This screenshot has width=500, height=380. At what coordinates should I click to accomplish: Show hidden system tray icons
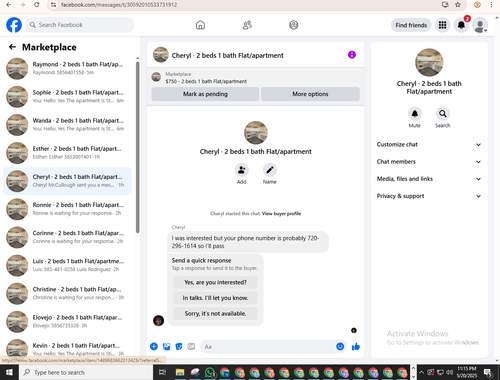pyautogui.click(x=421, y=372)
